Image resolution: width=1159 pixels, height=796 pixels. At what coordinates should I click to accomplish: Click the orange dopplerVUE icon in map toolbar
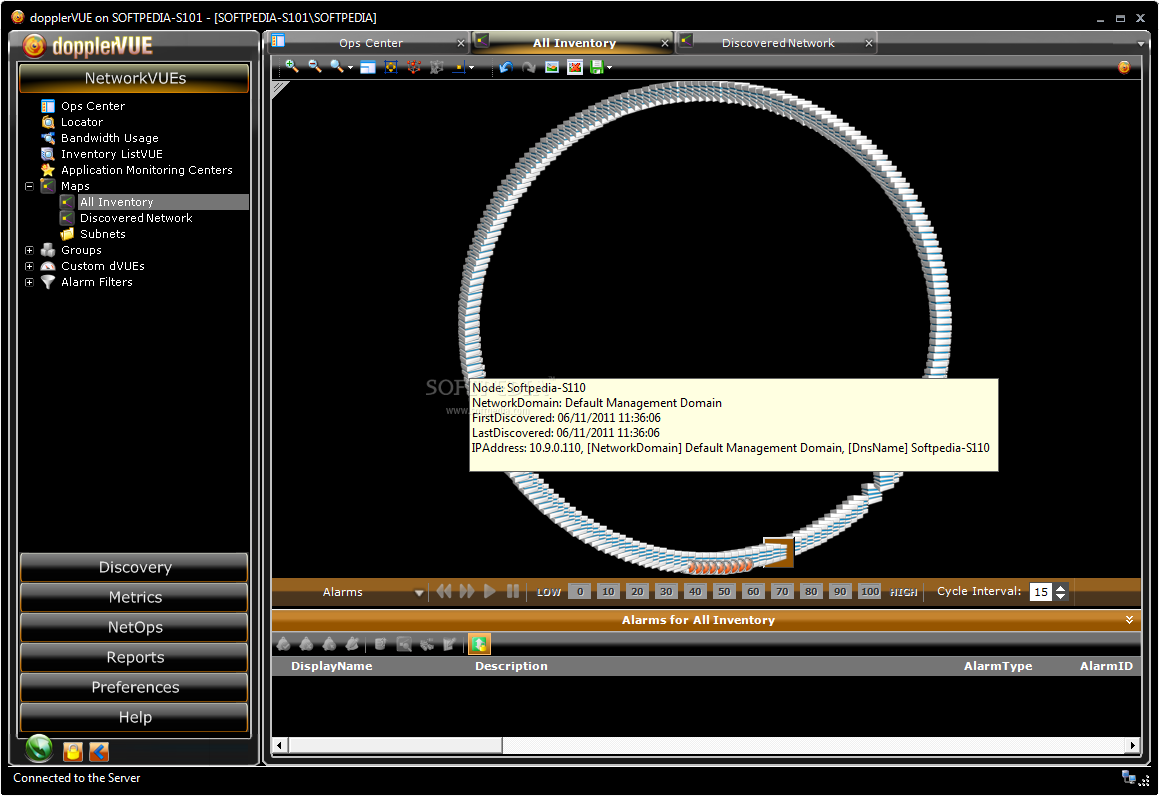pyautogui.click(x=1124, y=67)
